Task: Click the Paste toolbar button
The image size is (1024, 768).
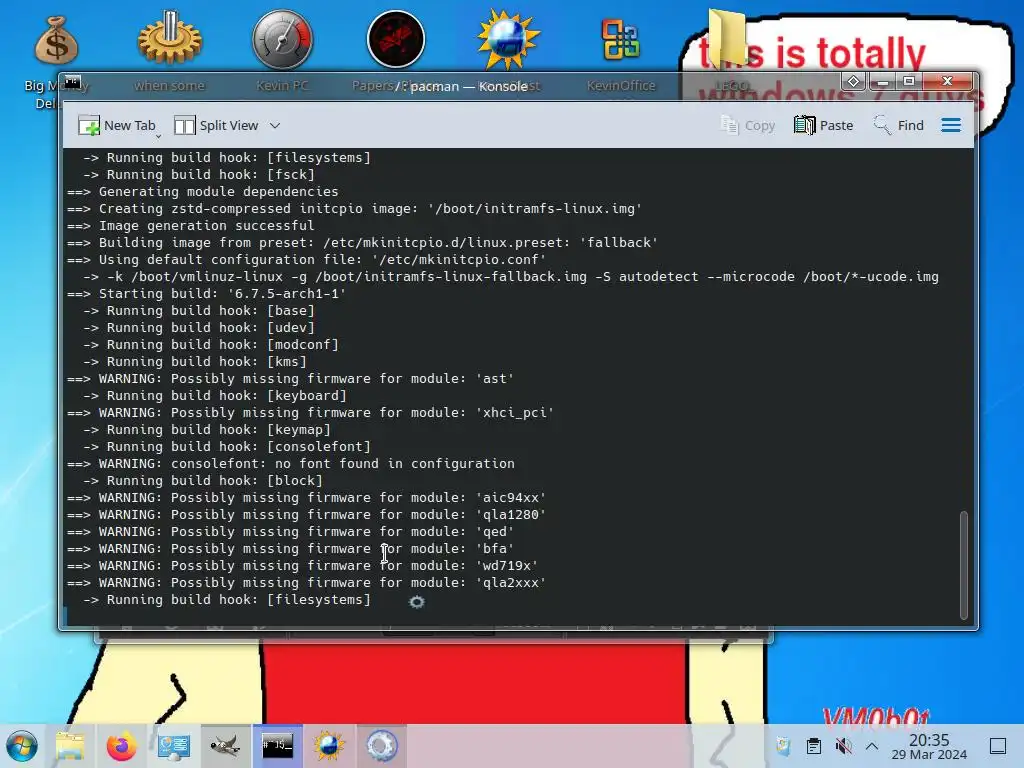Action: (x=824, y=125)
